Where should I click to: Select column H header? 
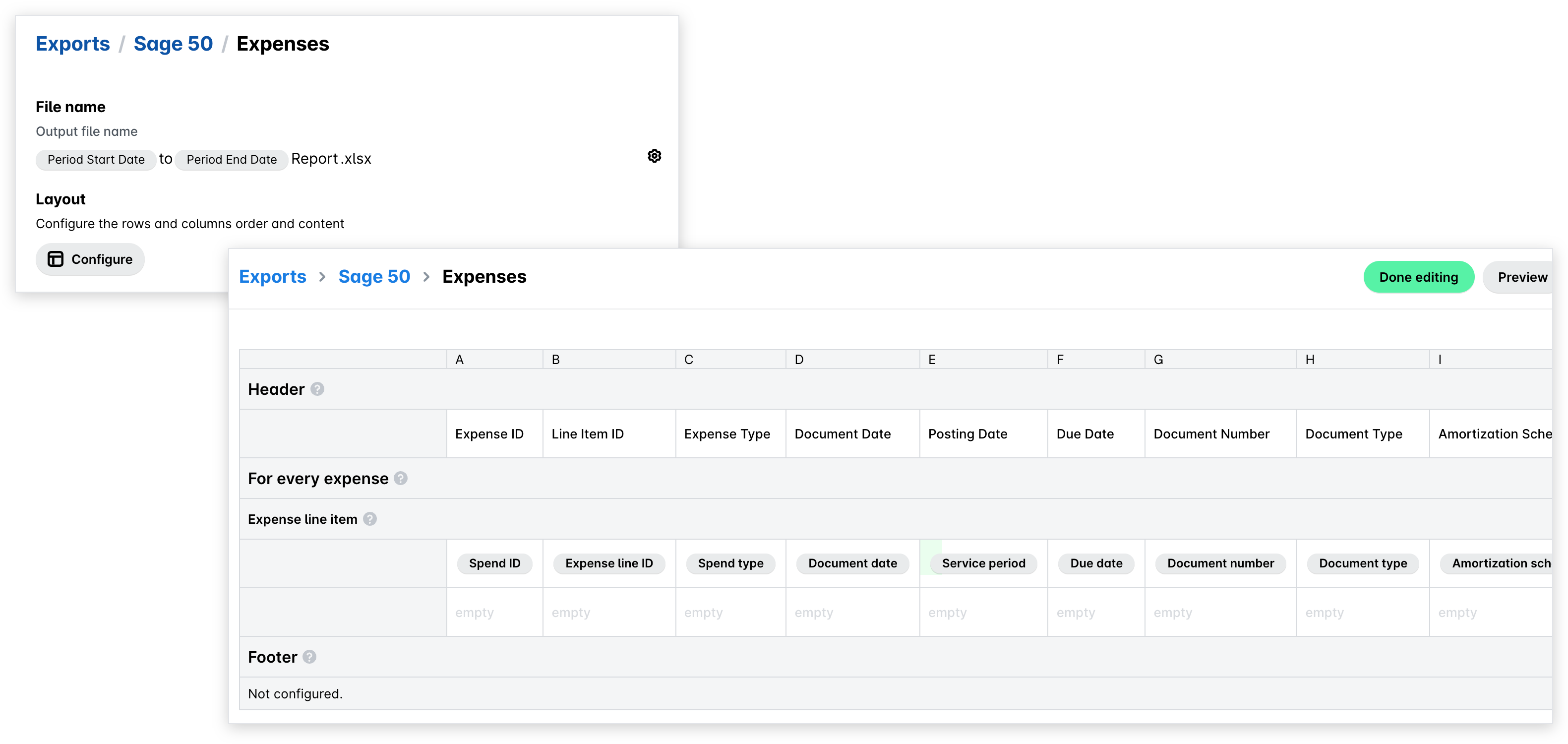(1363, 359)
